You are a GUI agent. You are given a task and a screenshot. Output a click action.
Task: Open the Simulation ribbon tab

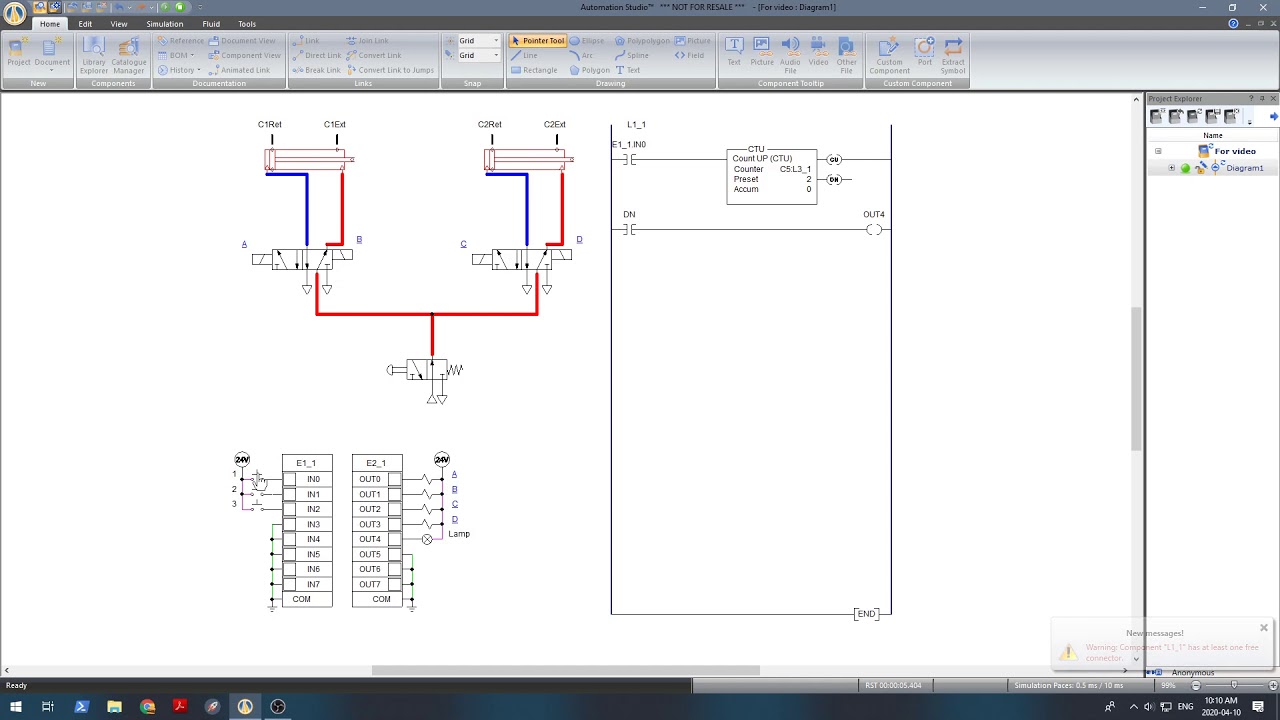tap(165, 24)
